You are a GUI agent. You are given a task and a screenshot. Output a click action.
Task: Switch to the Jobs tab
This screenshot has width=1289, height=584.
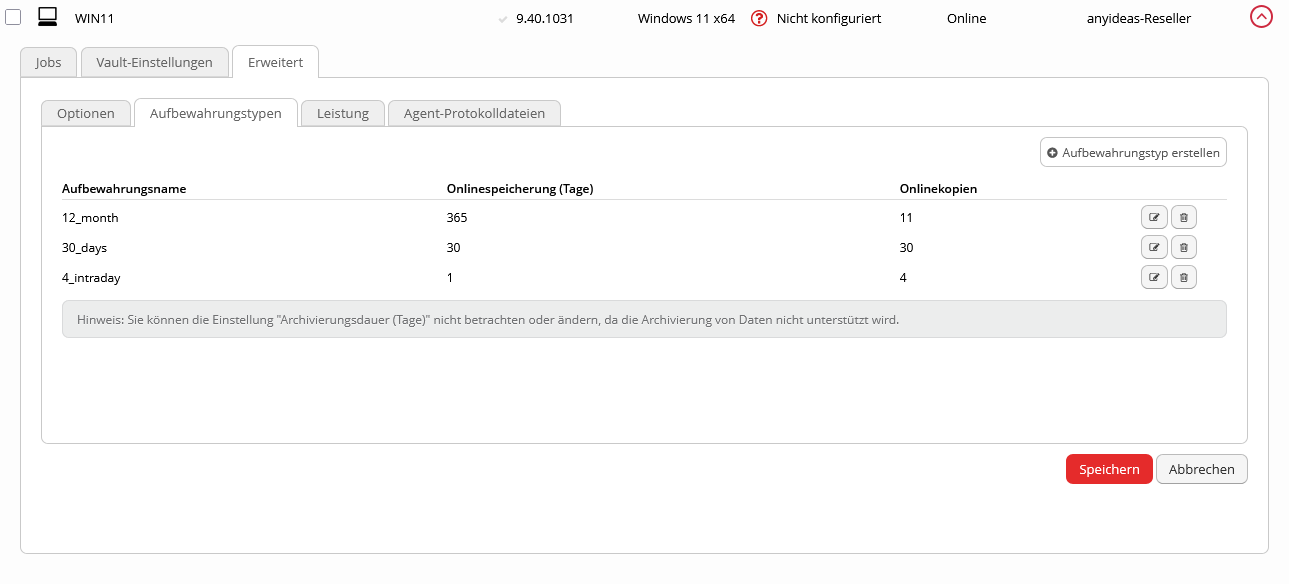click(48, 62)
